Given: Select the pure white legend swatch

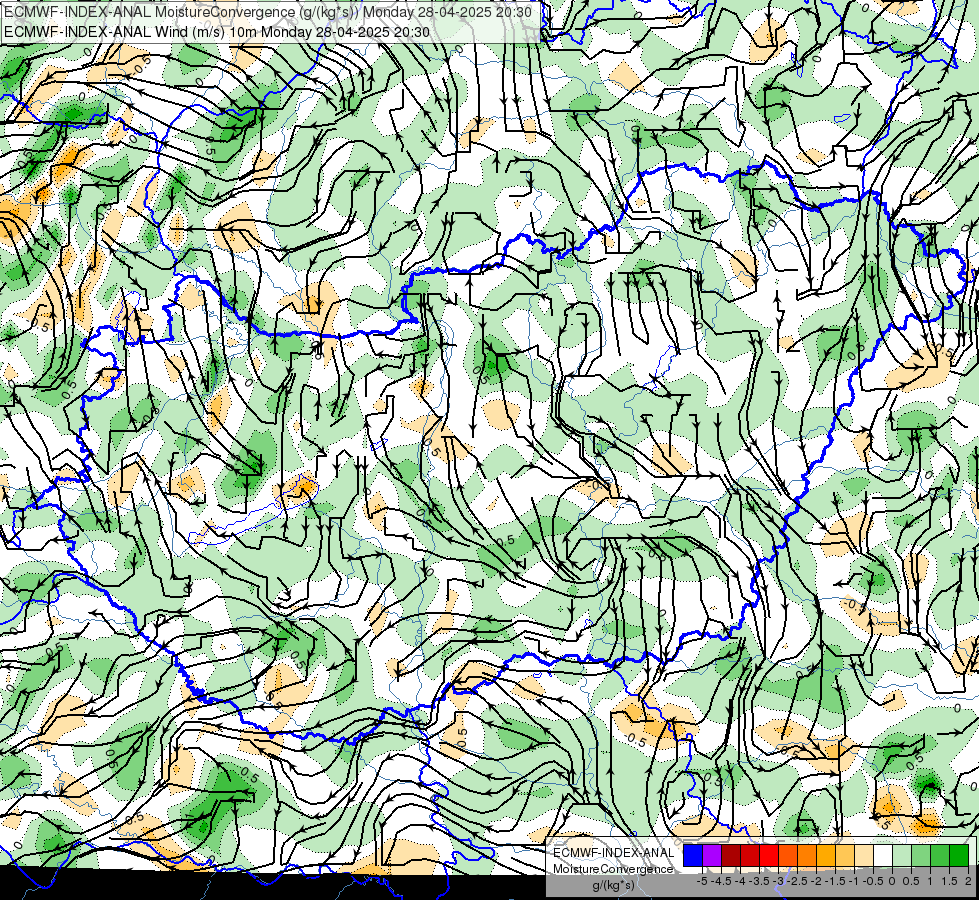Looking at the screenshot, I should pyautogui.click(x=883, y=855).
